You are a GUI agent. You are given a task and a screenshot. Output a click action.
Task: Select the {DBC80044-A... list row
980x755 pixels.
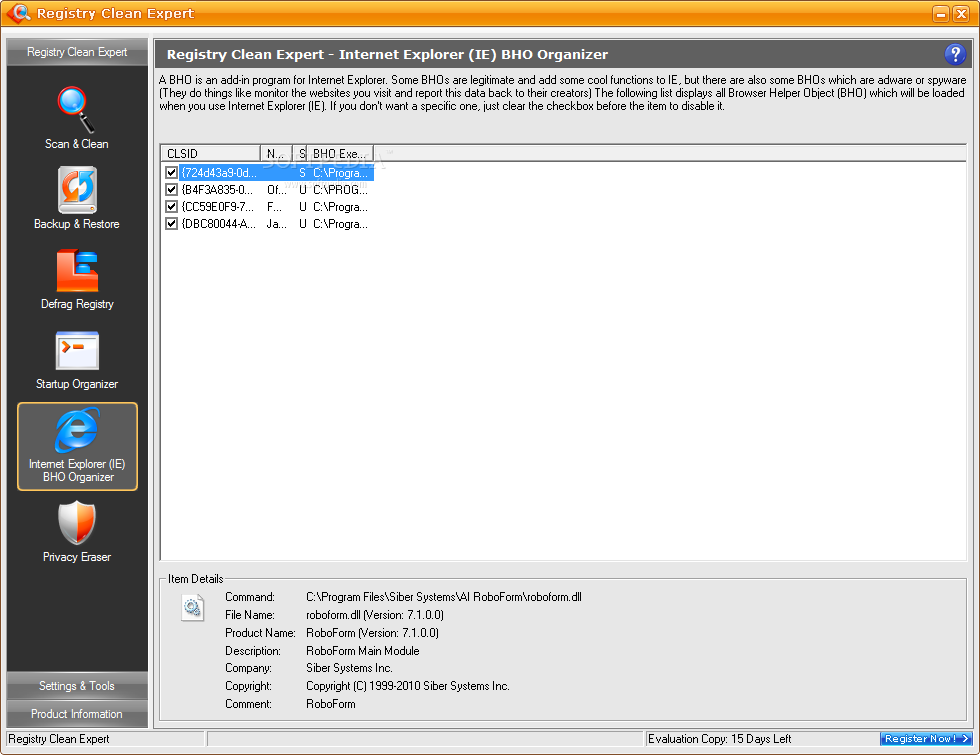(269, 223)
